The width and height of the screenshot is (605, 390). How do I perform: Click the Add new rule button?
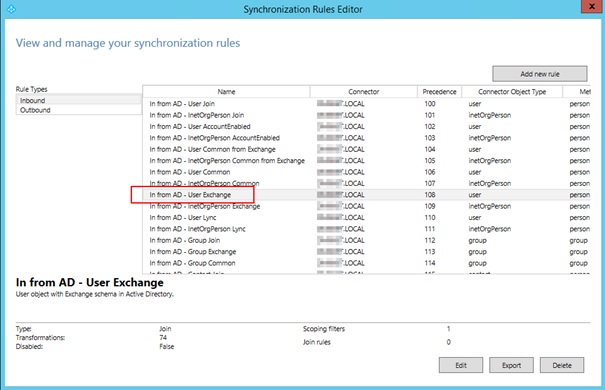pyautogui.click(x=540, y=74)
